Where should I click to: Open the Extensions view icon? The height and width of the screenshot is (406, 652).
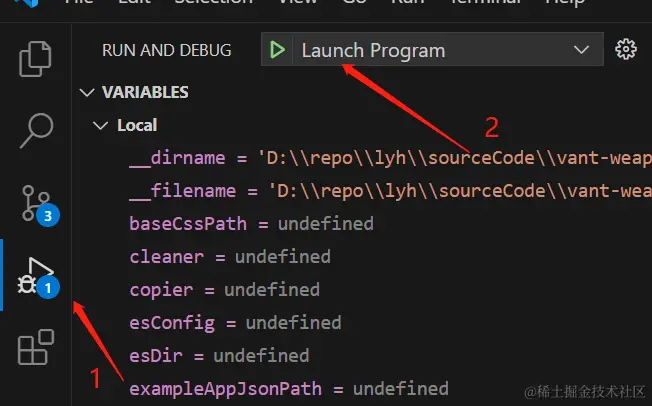(x=37, y=350)
